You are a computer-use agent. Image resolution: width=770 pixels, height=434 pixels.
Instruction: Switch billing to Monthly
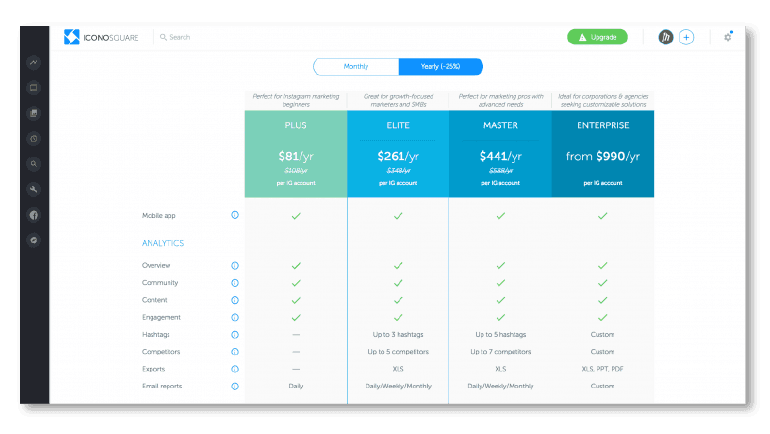(x=356, y=67)
